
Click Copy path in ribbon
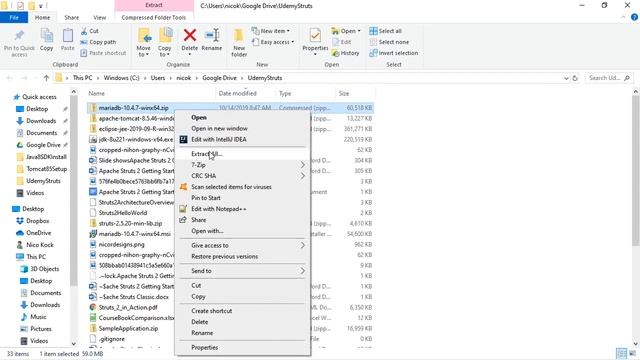(x=98, y=42)
